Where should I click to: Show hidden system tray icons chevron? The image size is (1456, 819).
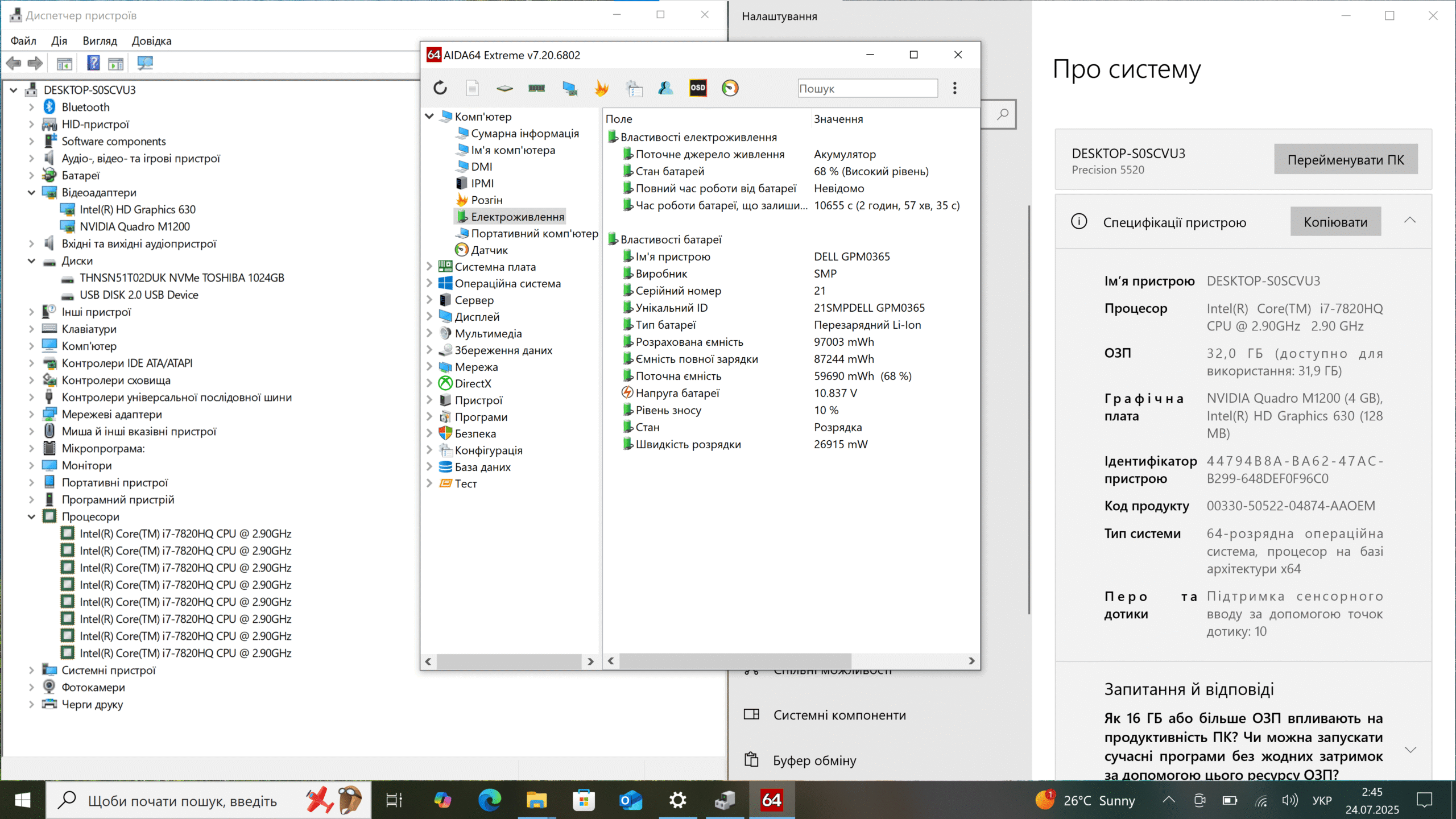pos(1169,800)
